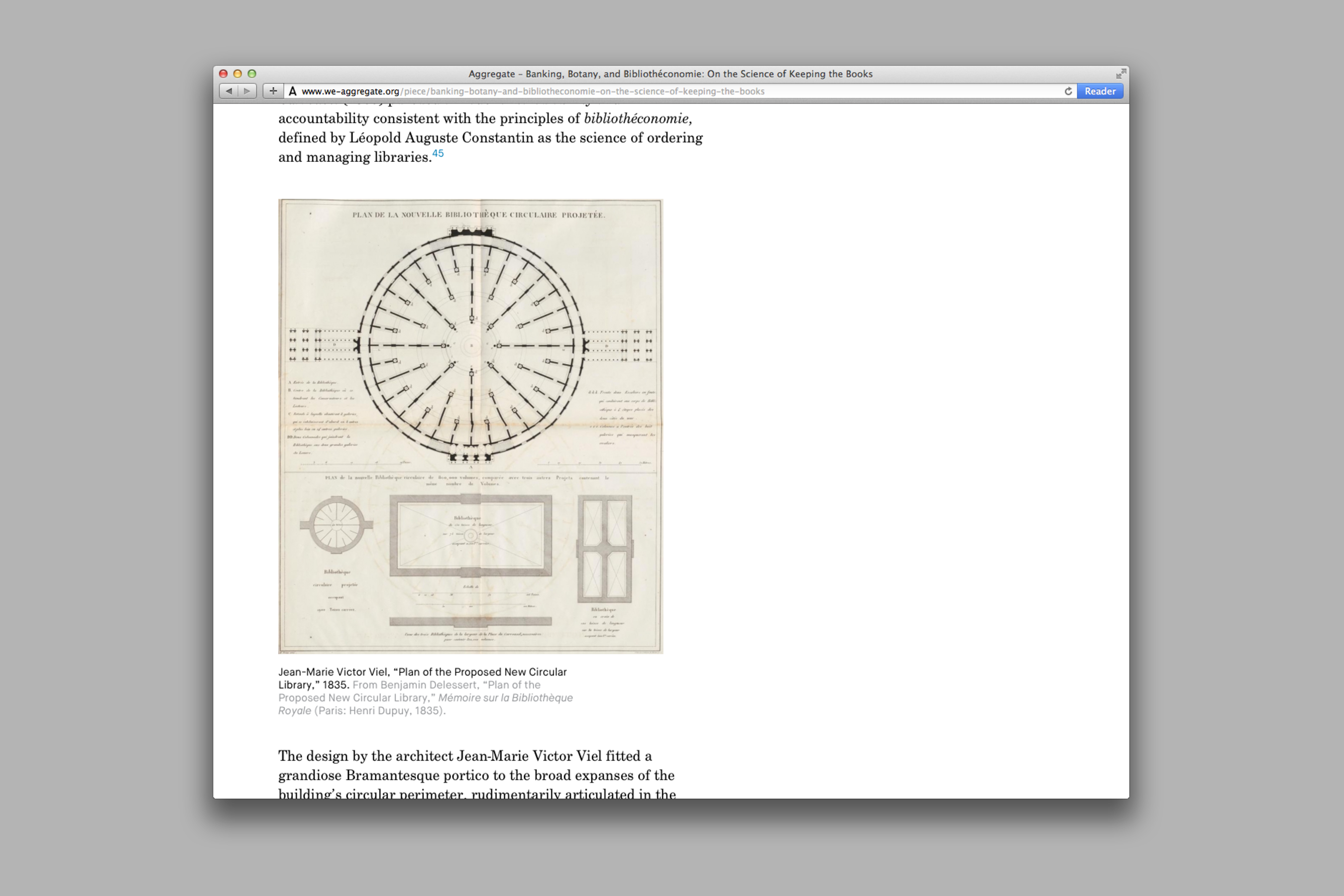Click the italic word bibliothéconomie in paragraph
The height and width of the screenshot is (896, 1344).
click(636, 118)
